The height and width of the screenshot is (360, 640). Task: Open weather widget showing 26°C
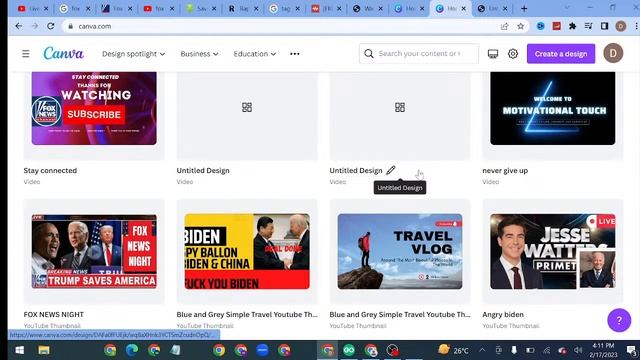click(x=453, y=350)
